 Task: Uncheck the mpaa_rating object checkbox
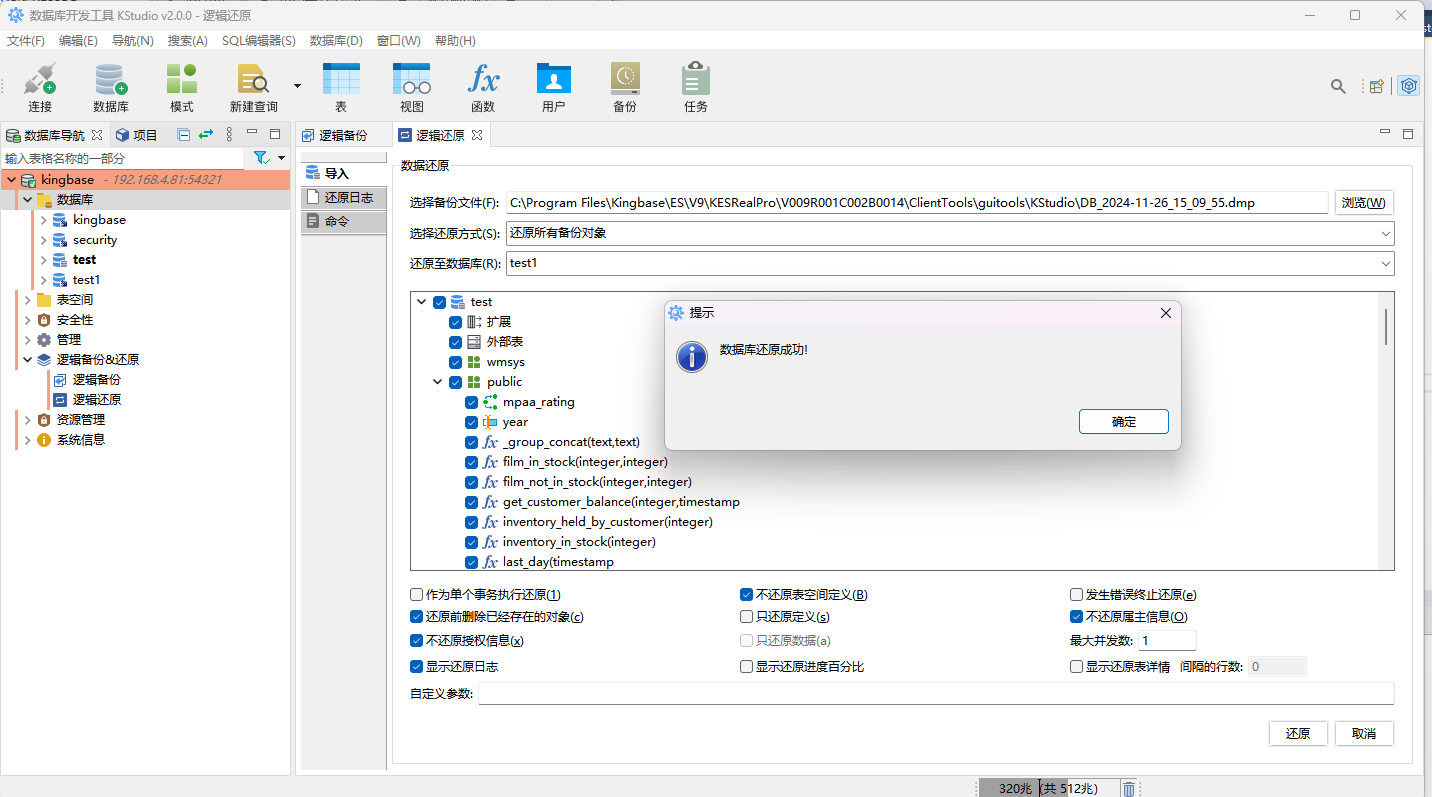pyautogui.click(x=472, y=402)
